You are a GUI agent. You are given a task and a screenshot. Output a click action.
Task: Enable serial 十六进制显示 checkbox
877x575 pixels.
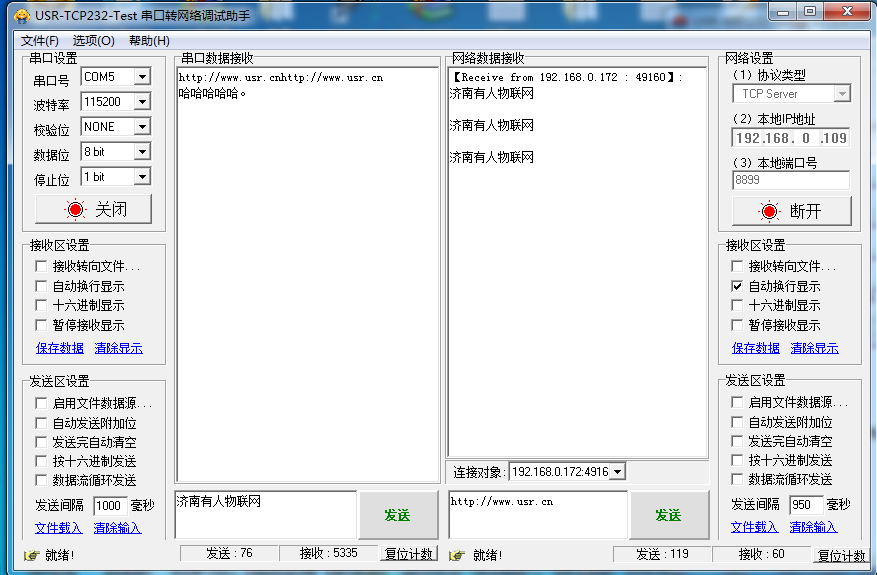41,305
